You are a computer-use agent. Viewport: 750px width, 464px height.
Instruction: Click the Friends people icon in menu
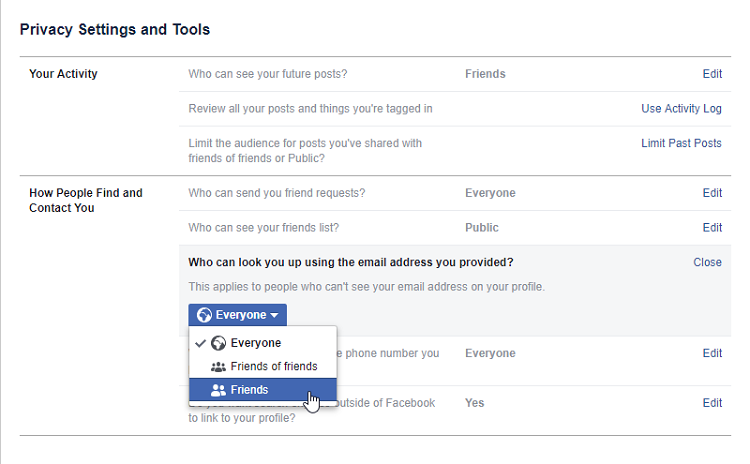218,390
